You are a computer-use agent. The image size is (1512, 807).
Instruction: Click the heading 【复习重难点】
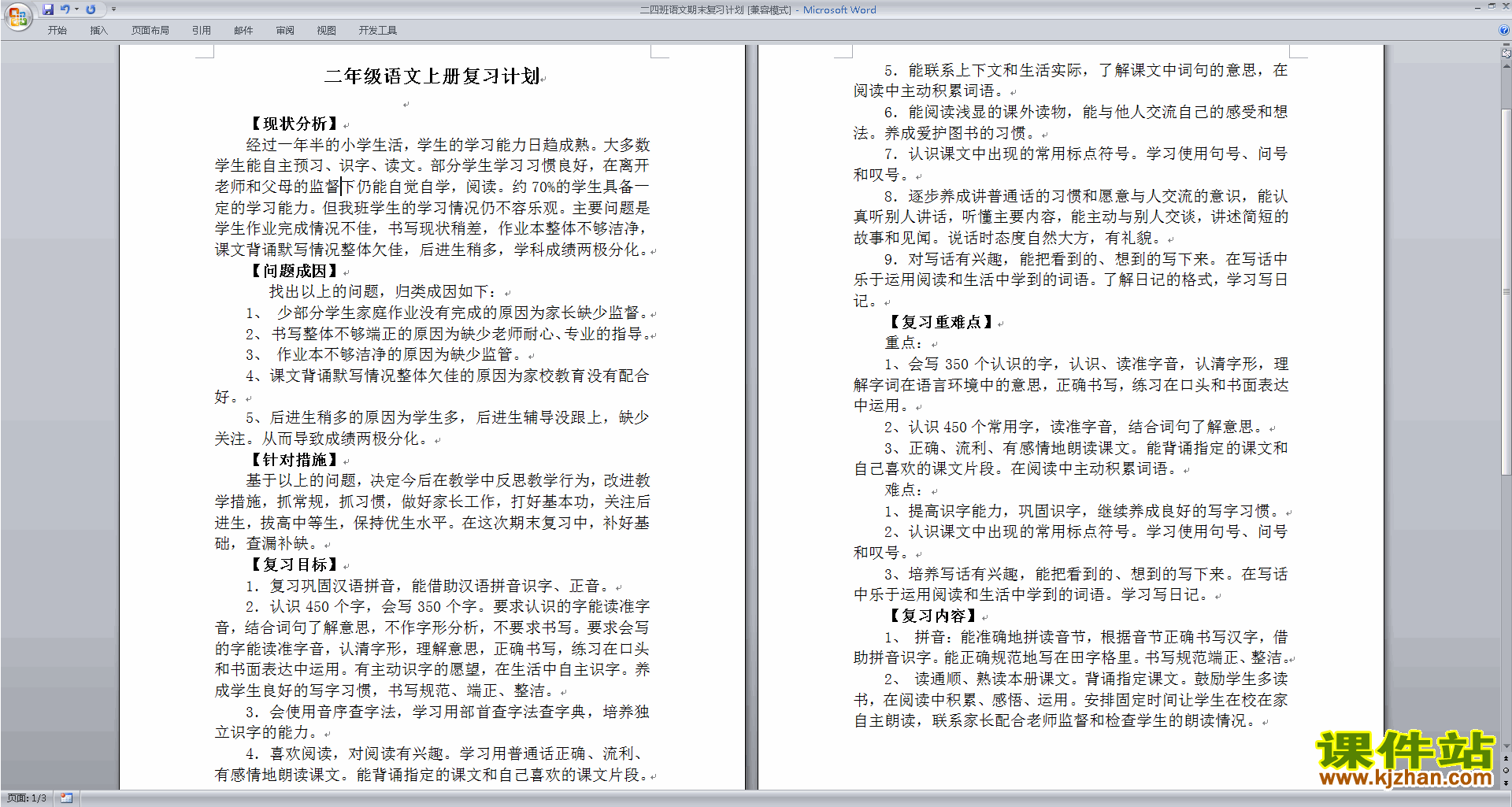(941, 322)
